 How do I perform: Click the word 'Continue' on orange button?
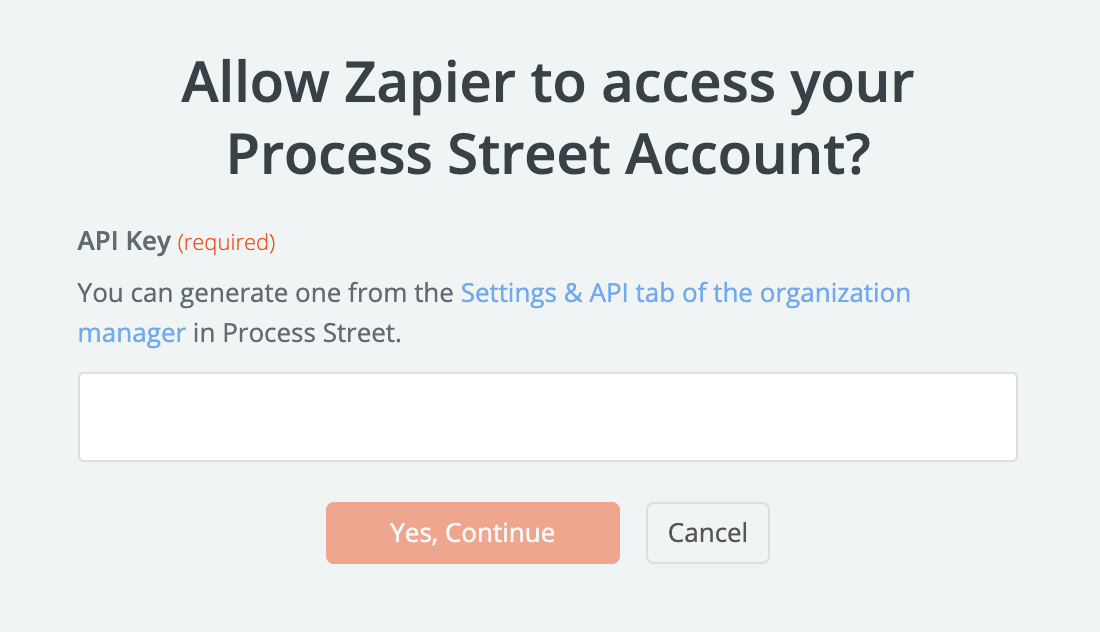tap(500, 533)
